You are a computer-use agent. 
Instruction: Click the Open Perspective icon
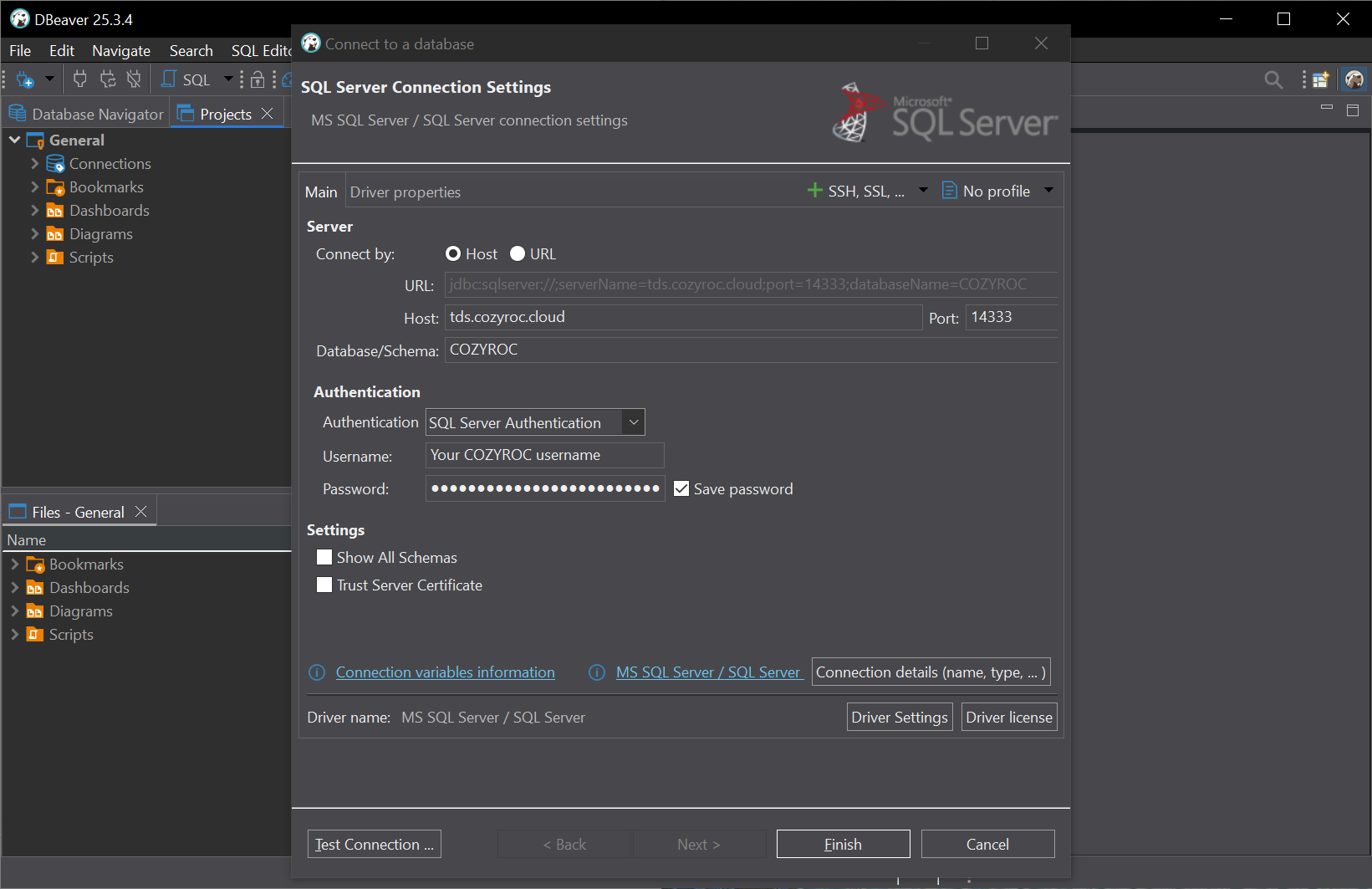[x=1320, y=79]
